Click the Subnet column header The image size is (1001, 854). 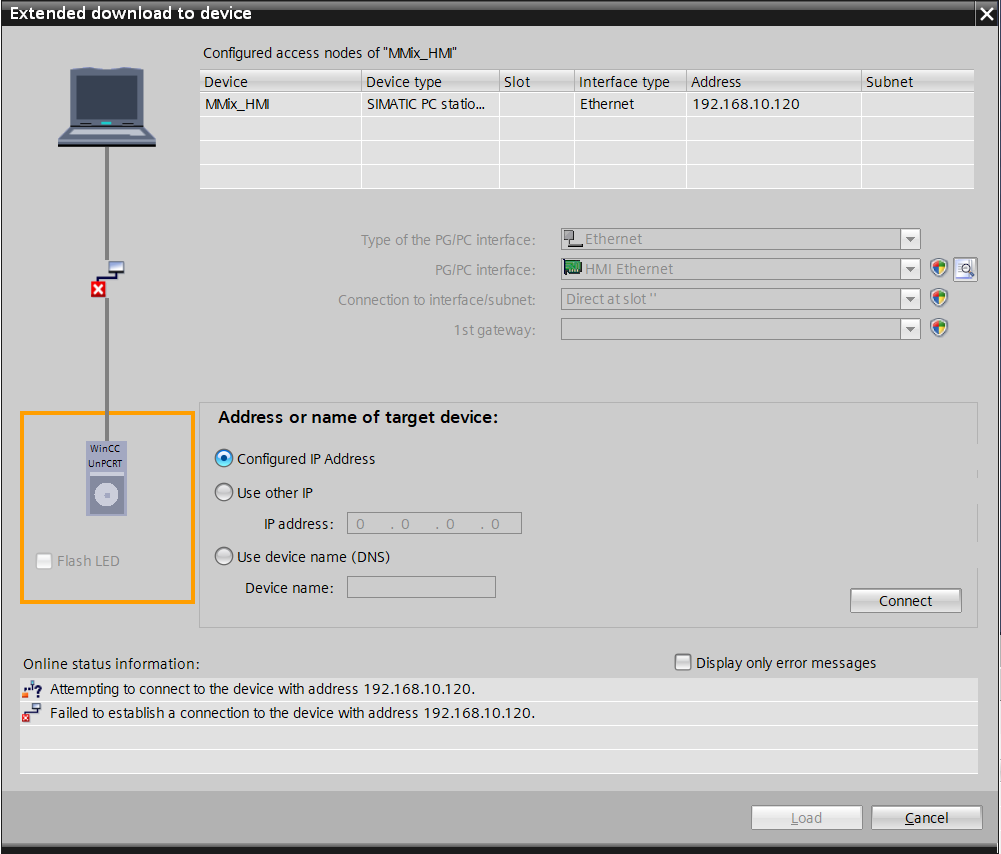(918, 82)
